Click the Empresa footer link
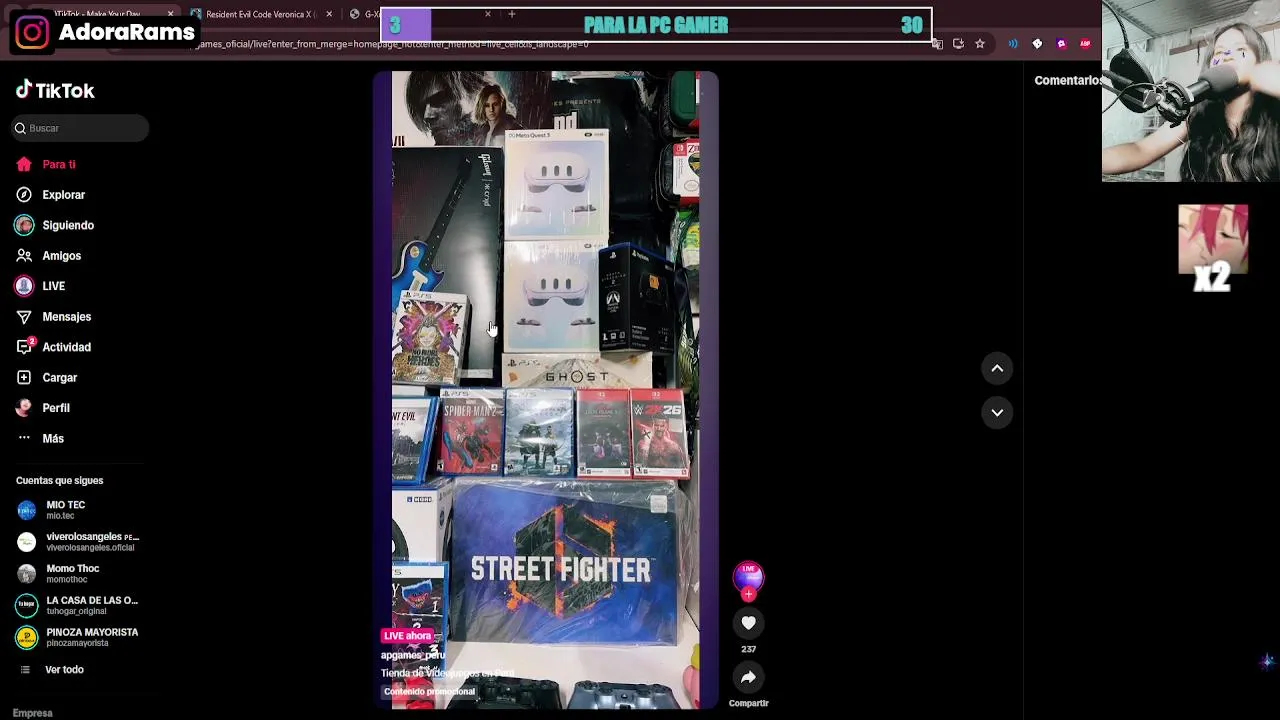1280x720 pixels. coord(33,713)
